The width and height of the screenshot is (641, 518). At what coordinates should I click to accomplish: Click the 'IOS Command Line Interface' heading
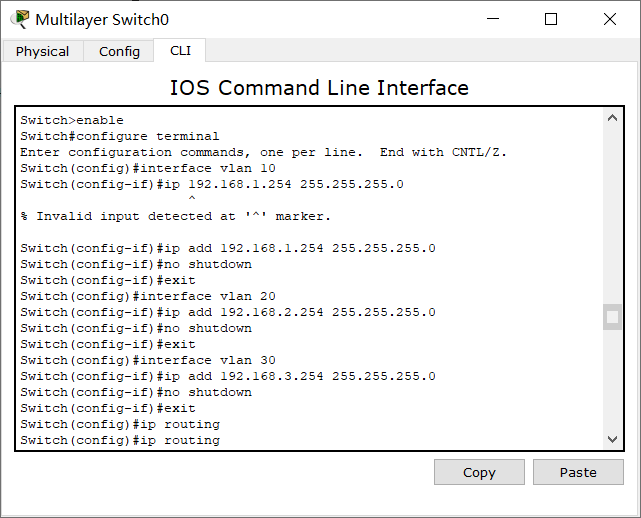319,88
